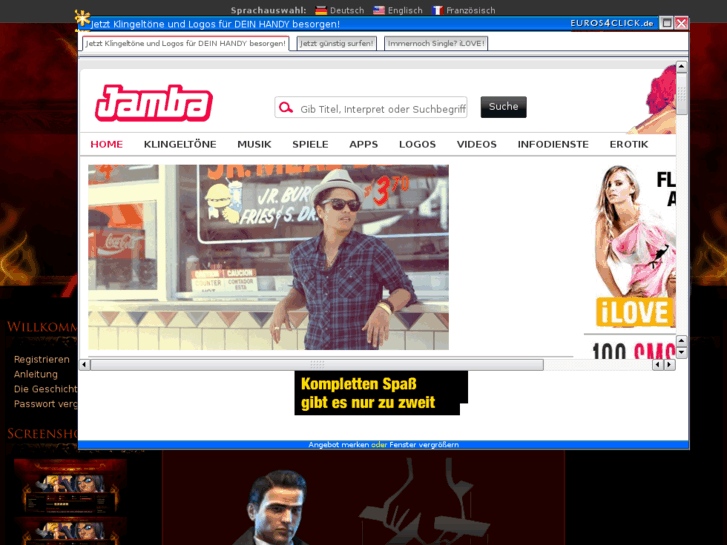This screenshot has height=545, width=727.
Task: Open VIDEOS menu item
Action: 477,144
